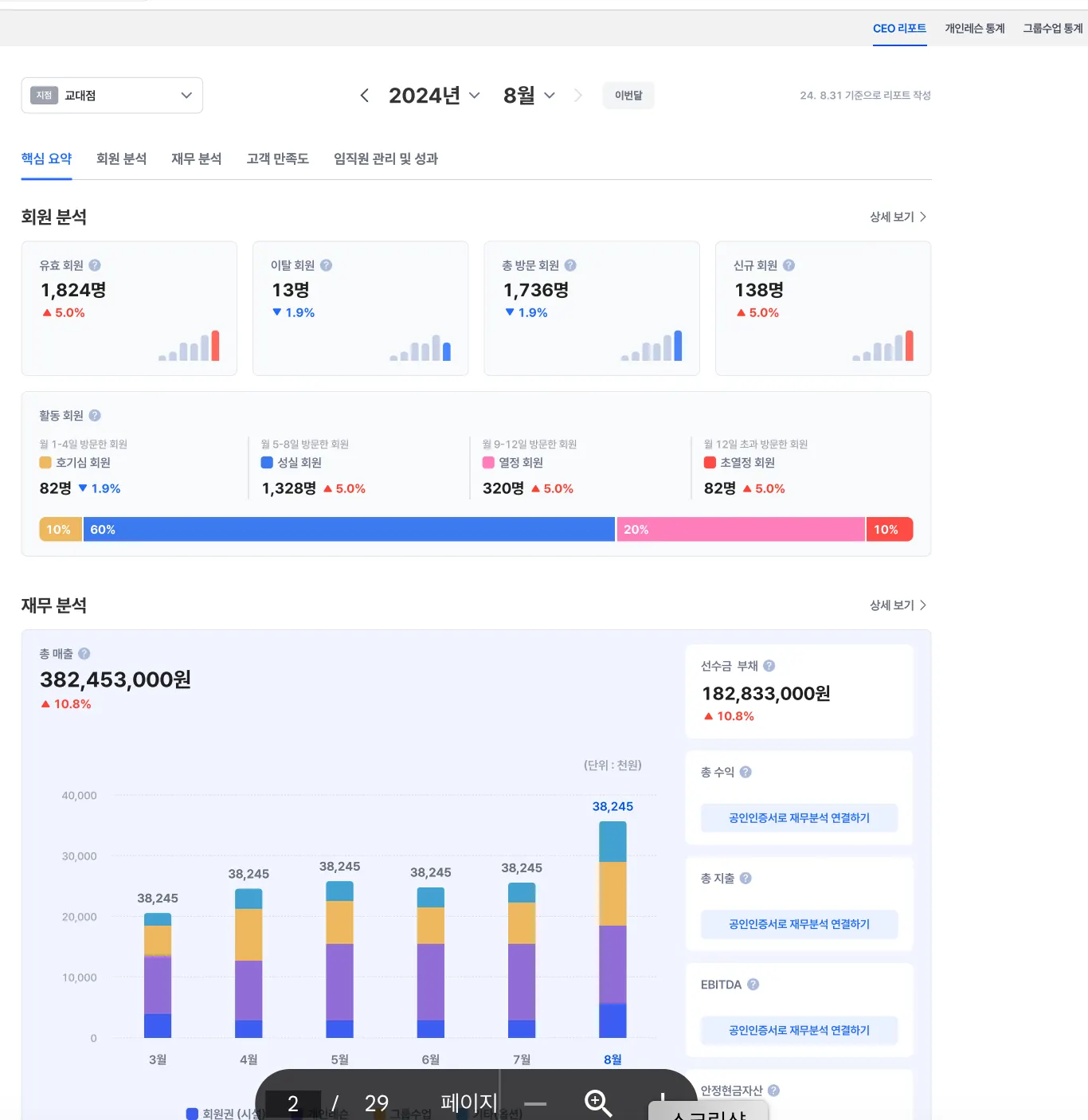Click the 182,833,000원 선수금 부채 value
Image resolution: width=1088 pixels, height=1120 pixels.
(x=766, y=694)
